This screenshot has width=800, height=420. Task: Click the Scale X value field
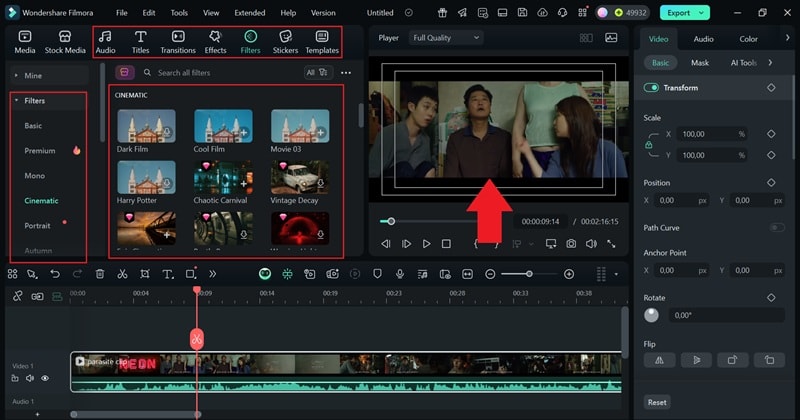click(x=712, y=134)
